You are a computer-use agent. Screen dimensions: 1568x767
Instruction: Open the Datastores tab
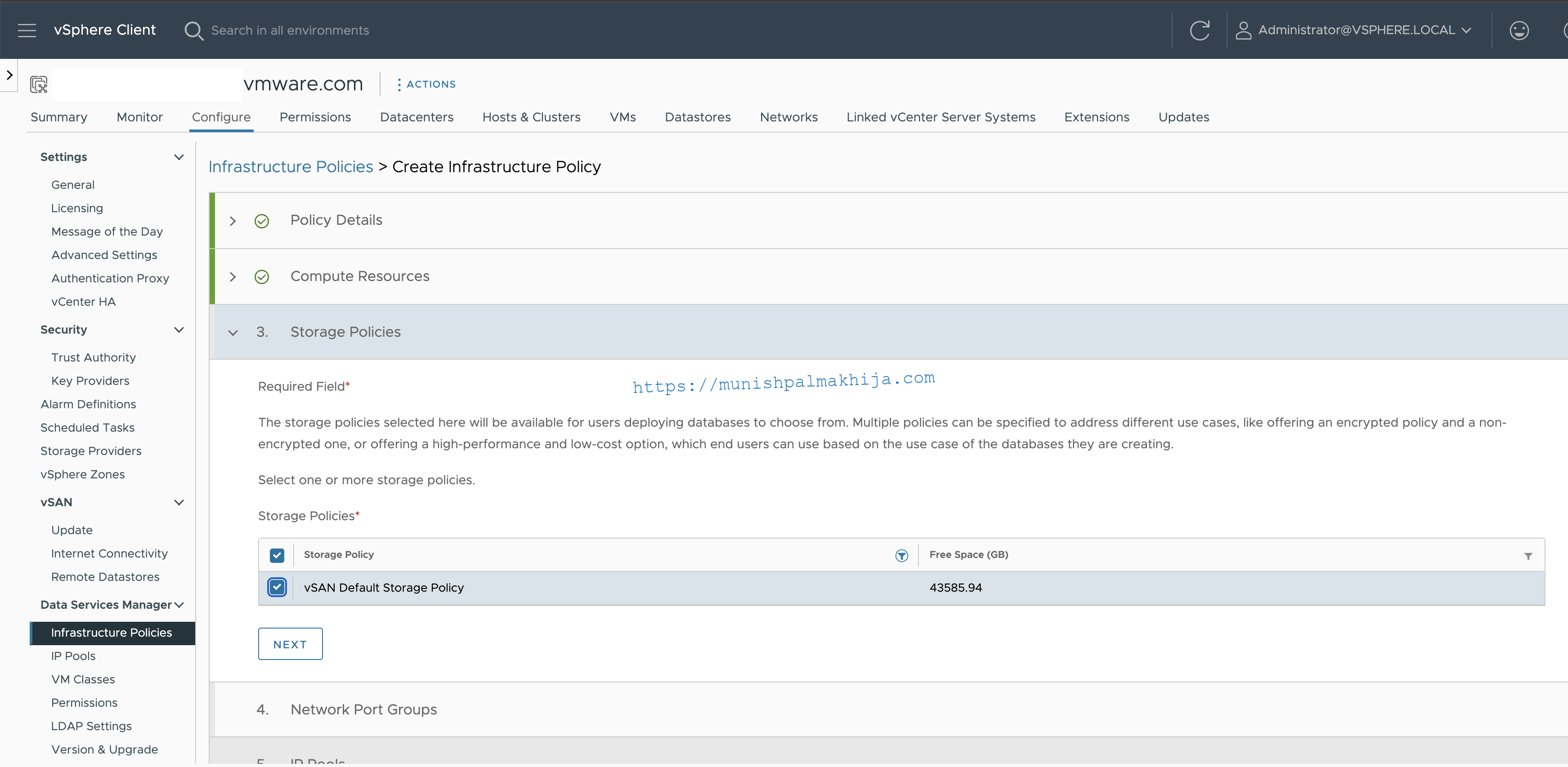[x=698, y=117]
